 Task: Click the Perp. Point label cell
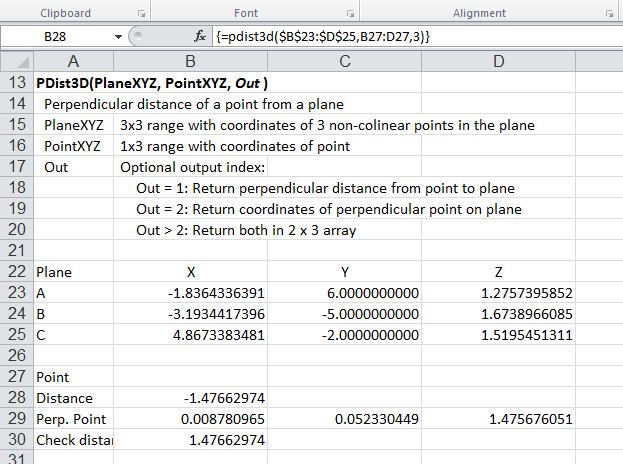tap(72, 419)
